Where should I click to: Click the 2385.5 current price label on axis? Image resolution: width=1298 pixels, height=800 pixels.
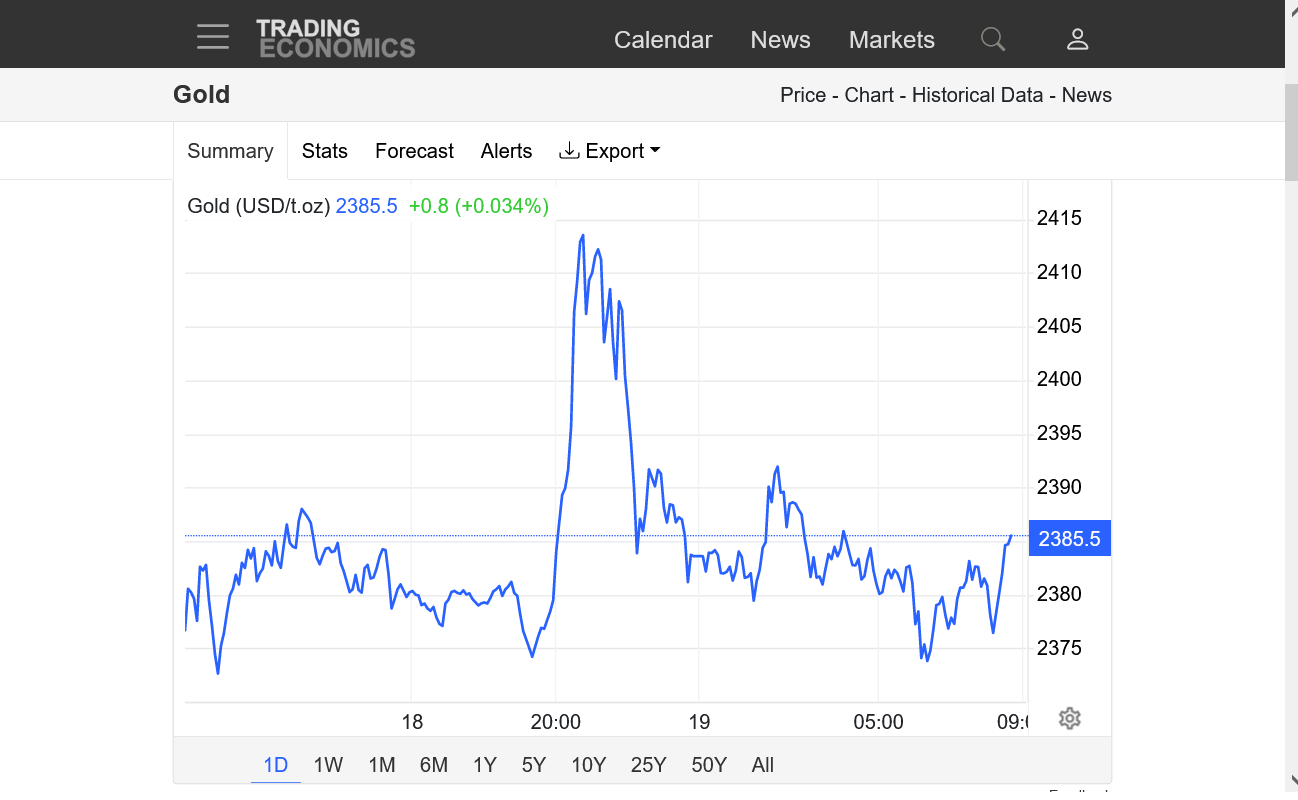pyautogui.click(x=1070, y=539)
